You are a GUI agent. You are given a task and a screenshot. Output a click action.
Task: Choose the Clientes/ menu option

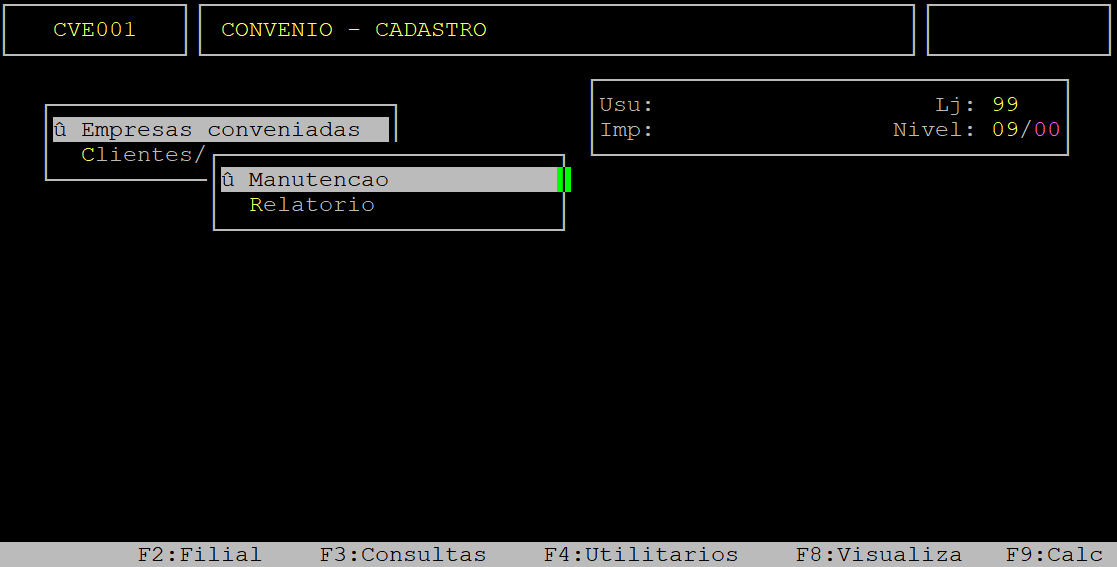click(x=143, y=155)
